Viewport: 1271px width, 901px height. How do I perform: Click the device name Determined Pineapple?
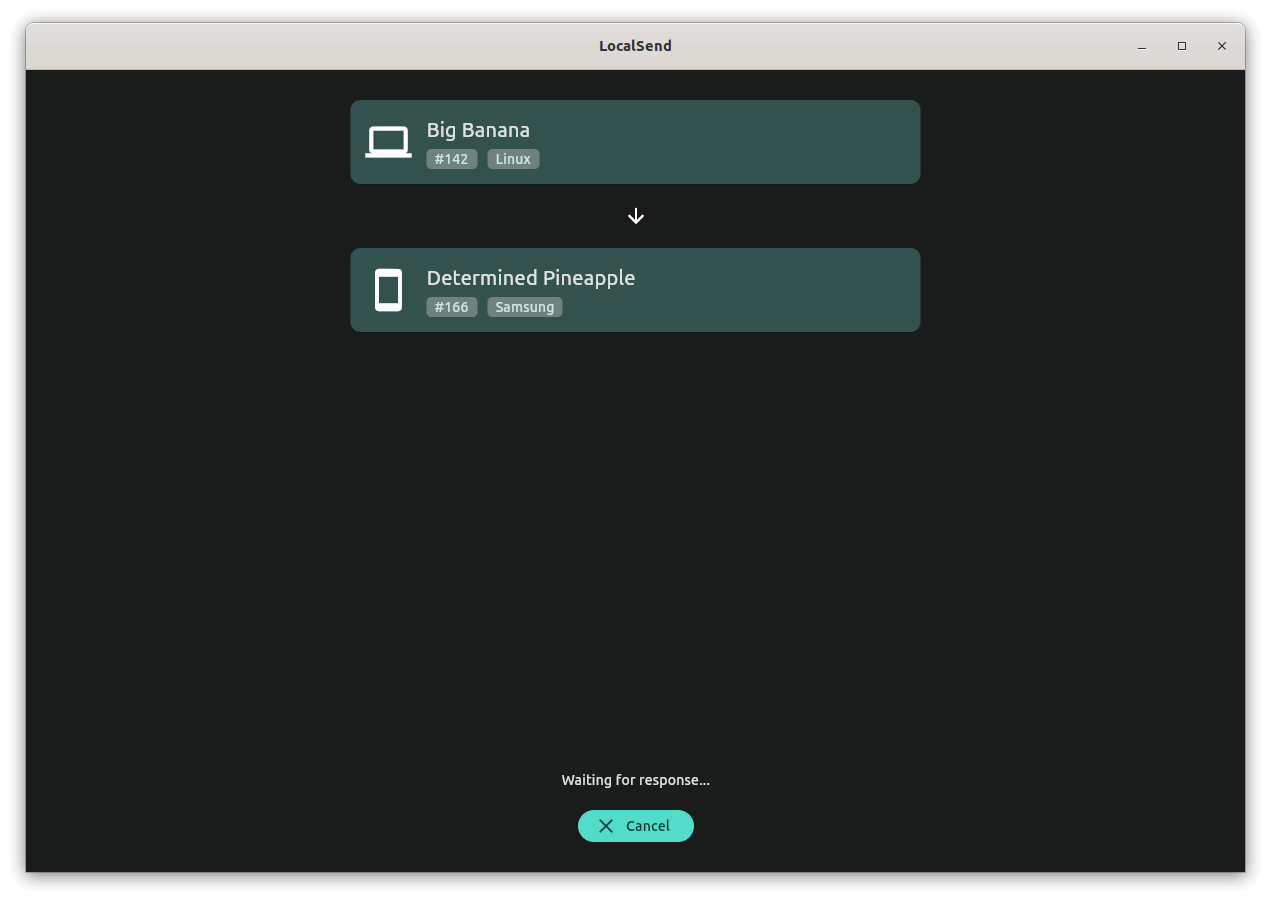pos(531,277)
